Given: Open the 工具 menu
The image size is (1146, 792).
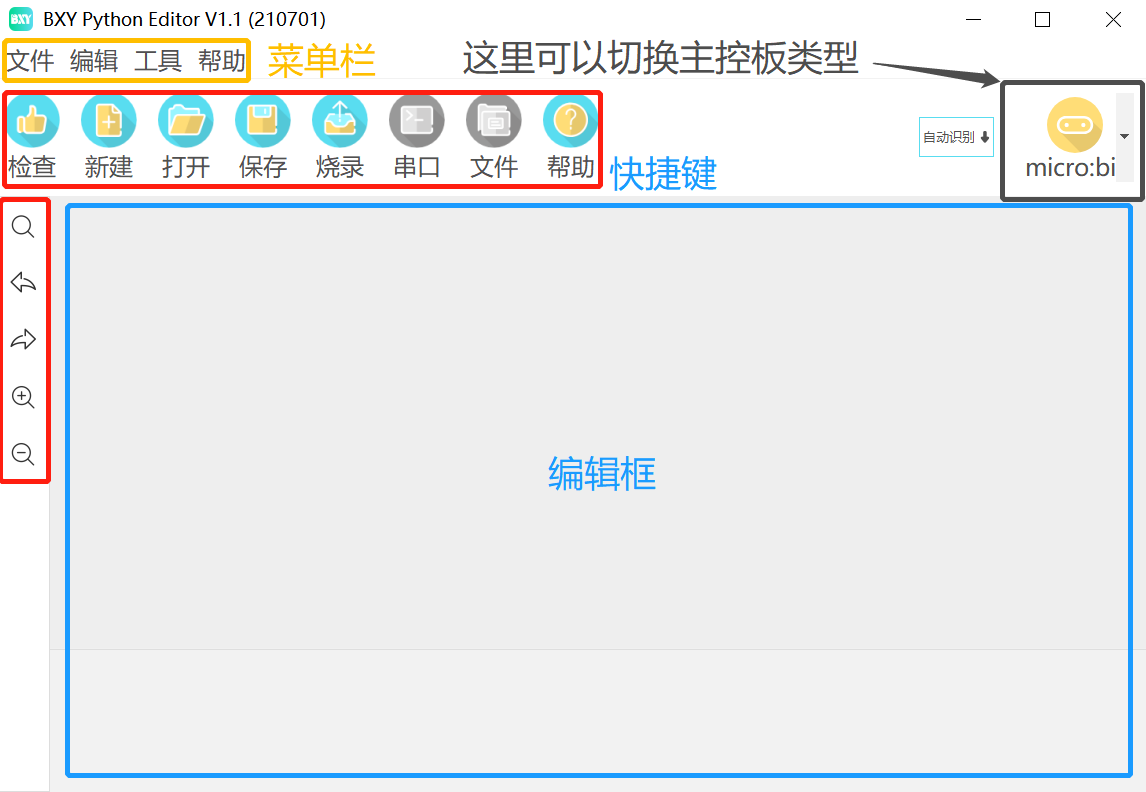Looking at the screenshot, I should coord(158,62).
